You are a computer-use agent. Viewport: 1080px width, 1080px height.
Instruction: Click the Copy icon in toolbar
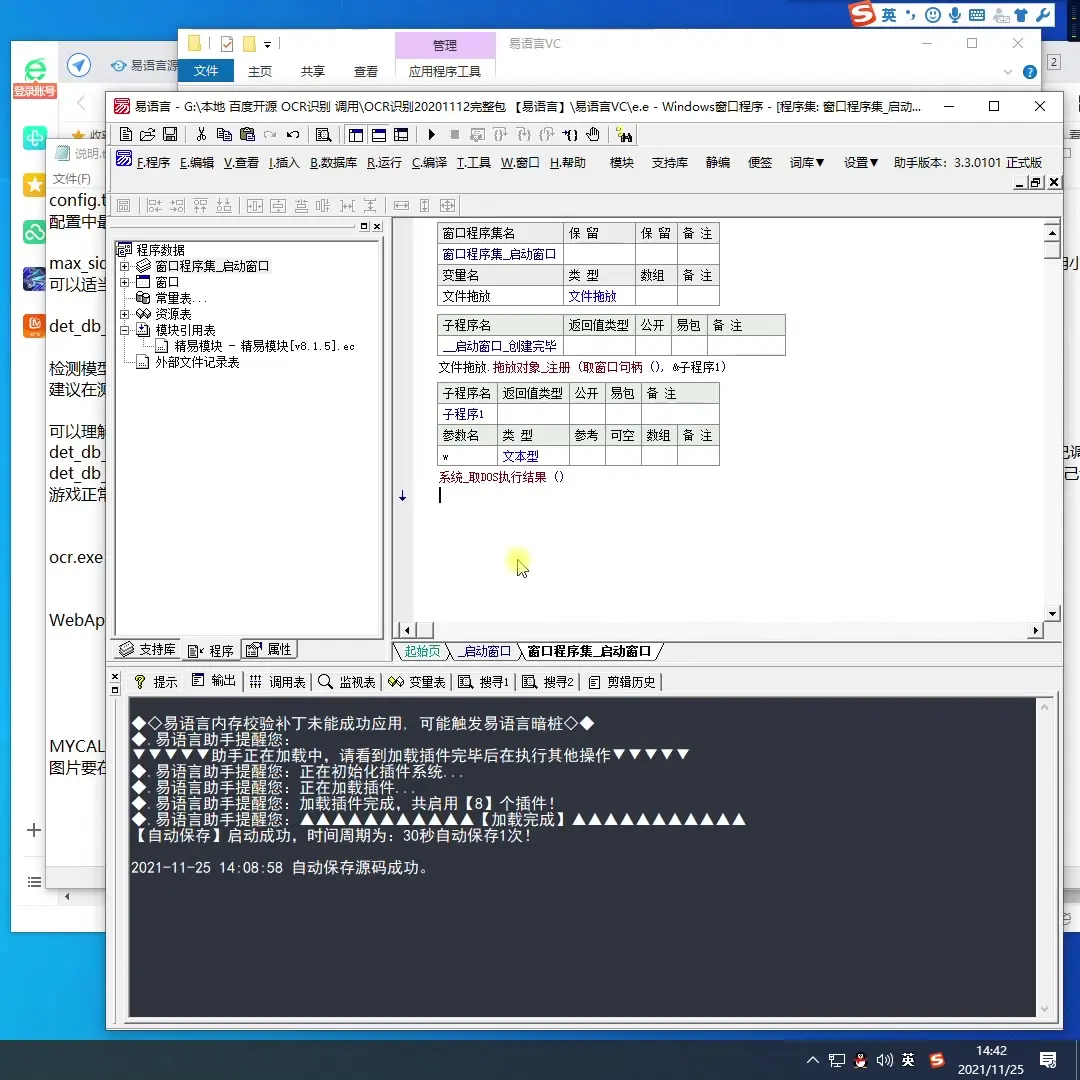click(224, 134)
